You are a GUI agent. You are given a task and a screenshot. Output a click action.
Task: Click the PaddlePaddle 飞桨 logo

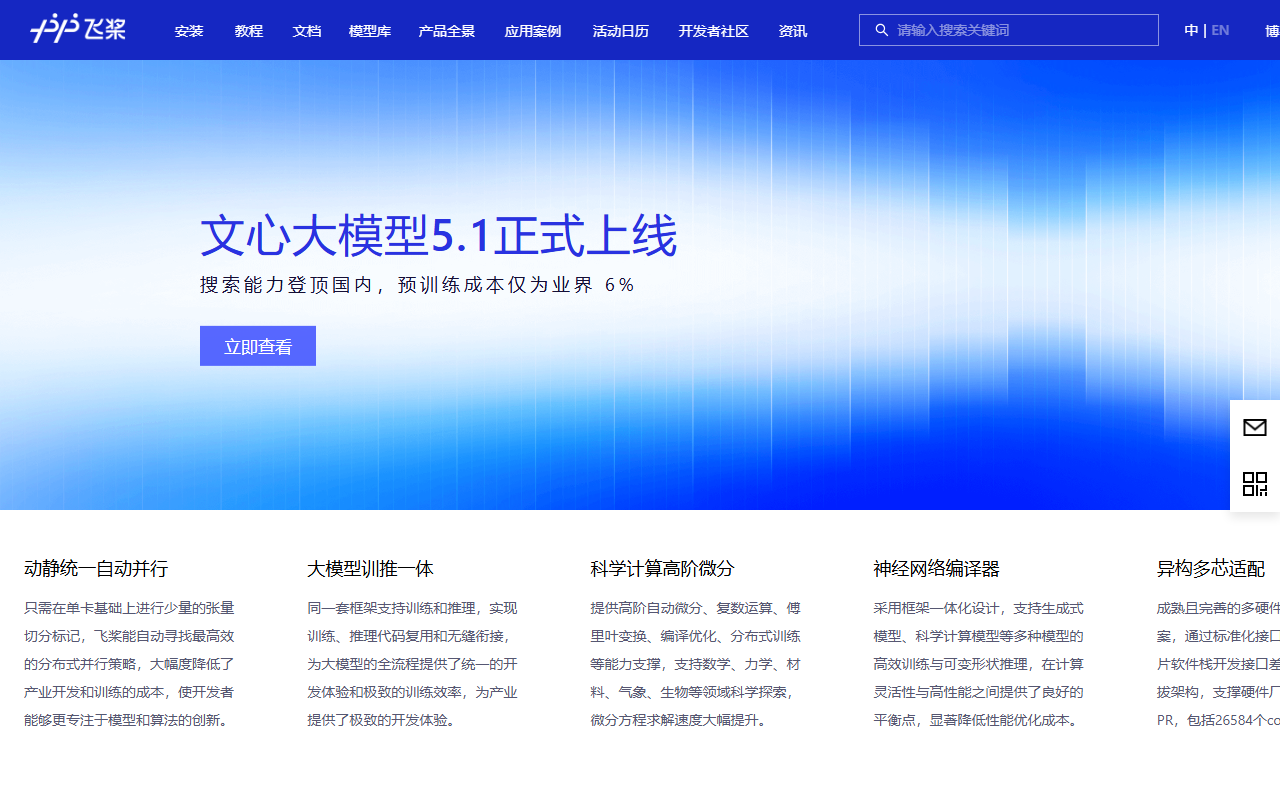[78, 29]
